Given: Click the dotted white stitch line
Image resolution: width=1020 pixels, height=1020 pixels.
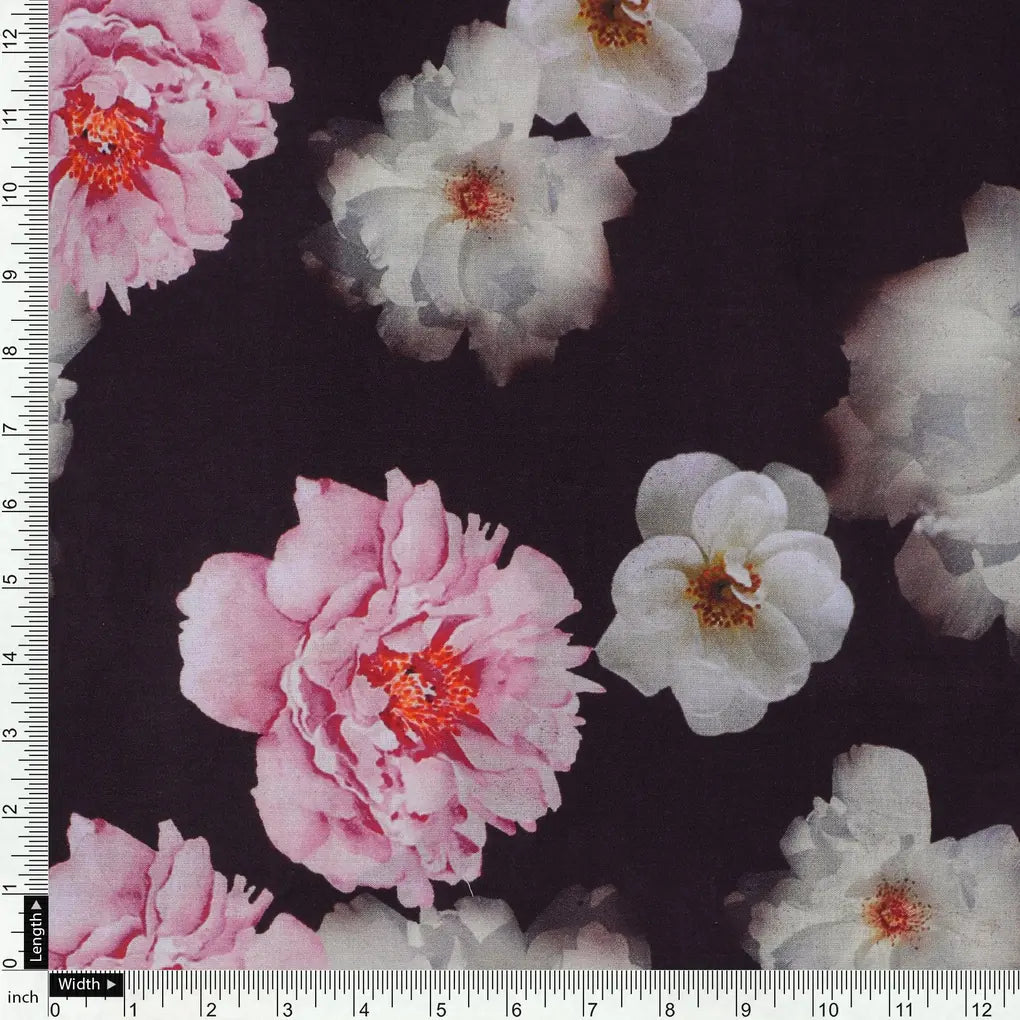Looking at the screenshot, I should pyautogui.click(x=85, y=971).
